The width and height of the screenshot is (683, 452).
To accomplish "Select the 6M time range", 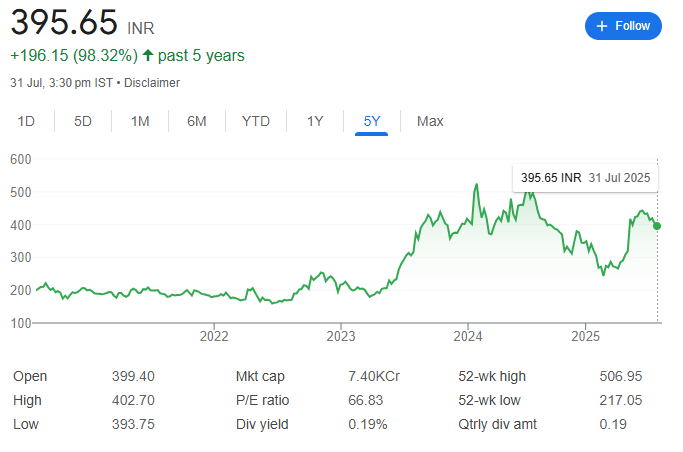I will coord(197,121).
